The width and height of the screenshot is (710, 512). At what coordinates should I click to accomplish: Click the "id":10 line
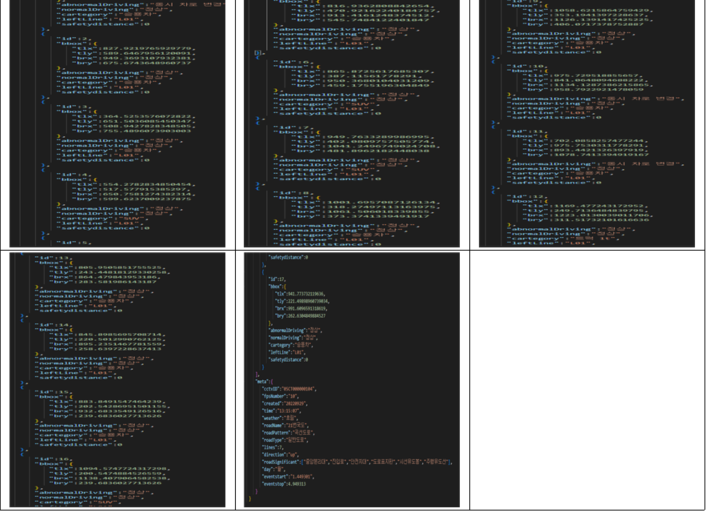tap(527, 66)
